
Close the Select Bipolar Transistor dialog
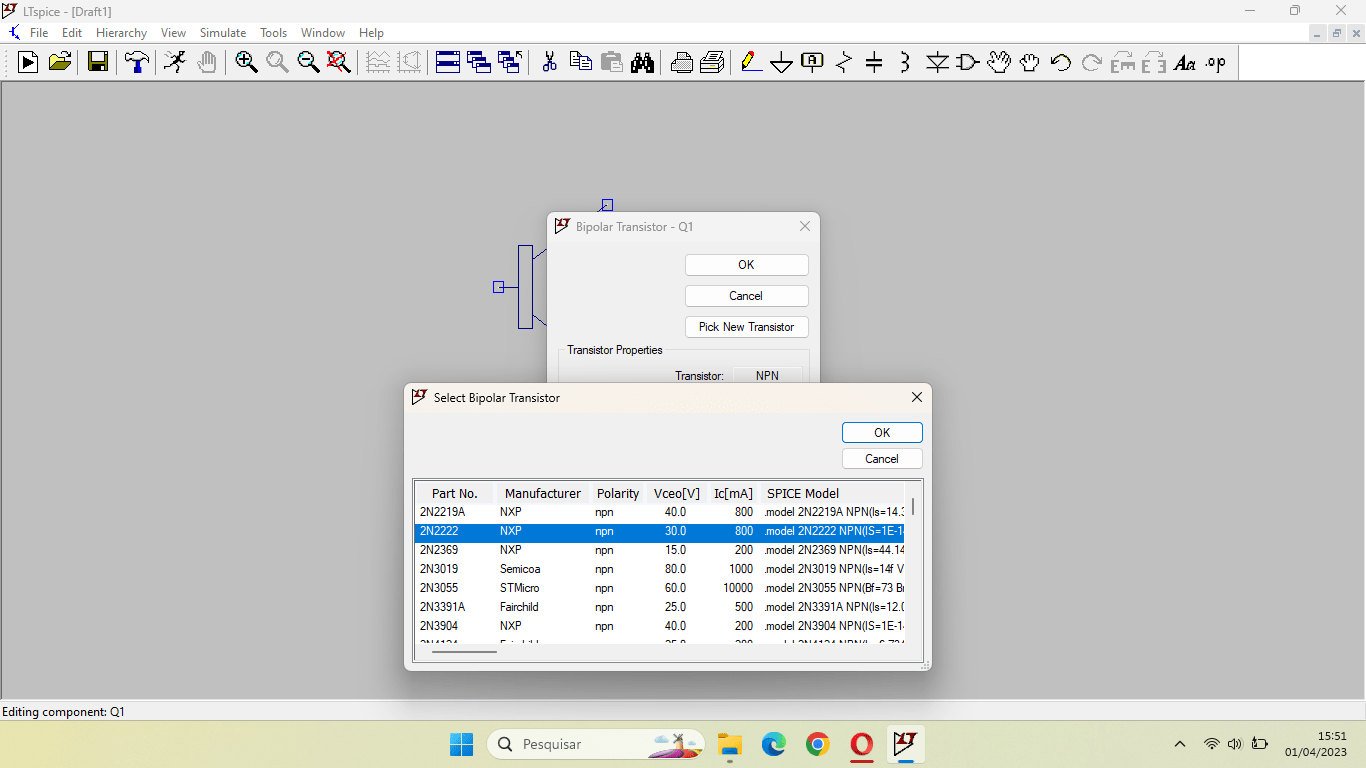[x=917, y=397]
